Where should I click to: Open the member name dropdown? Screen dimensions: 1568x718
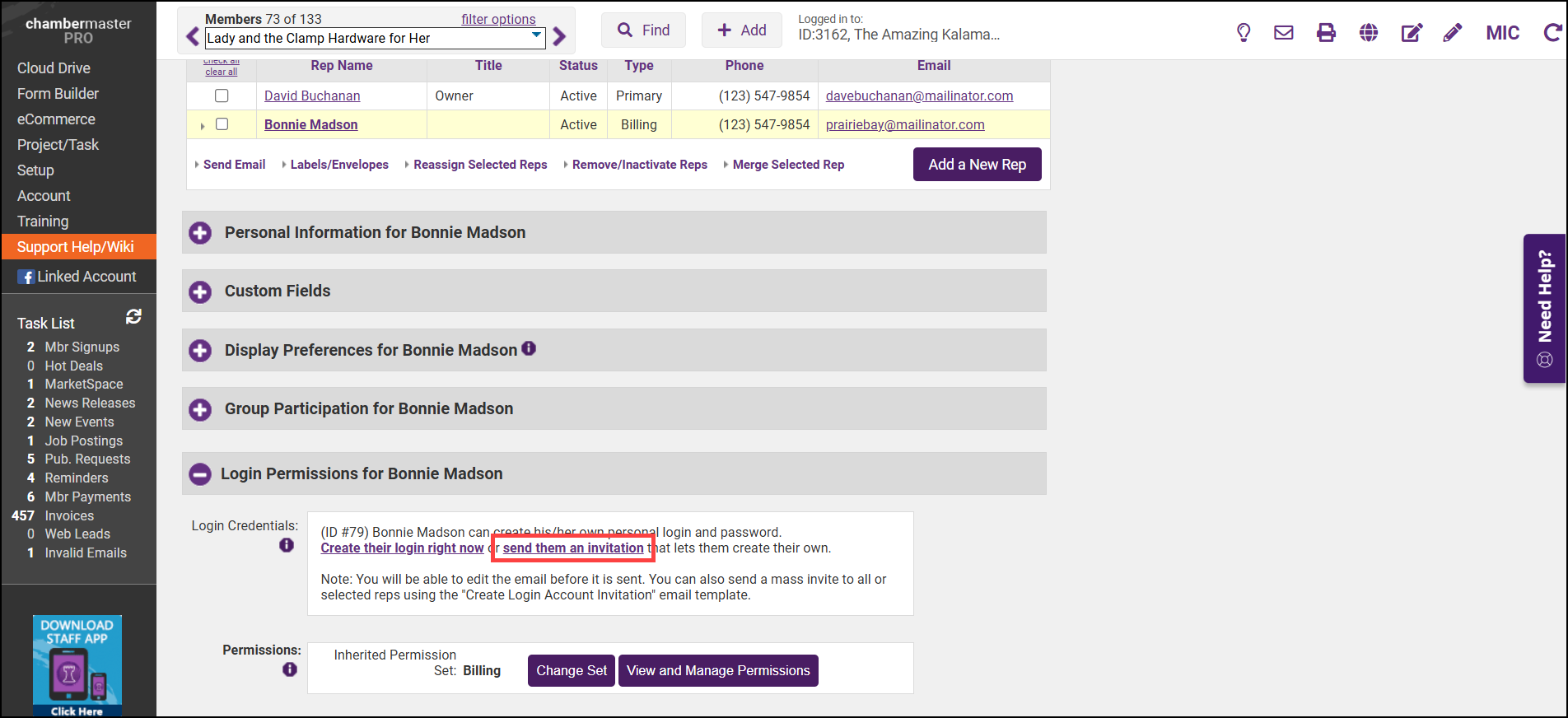tap(537, 35)
